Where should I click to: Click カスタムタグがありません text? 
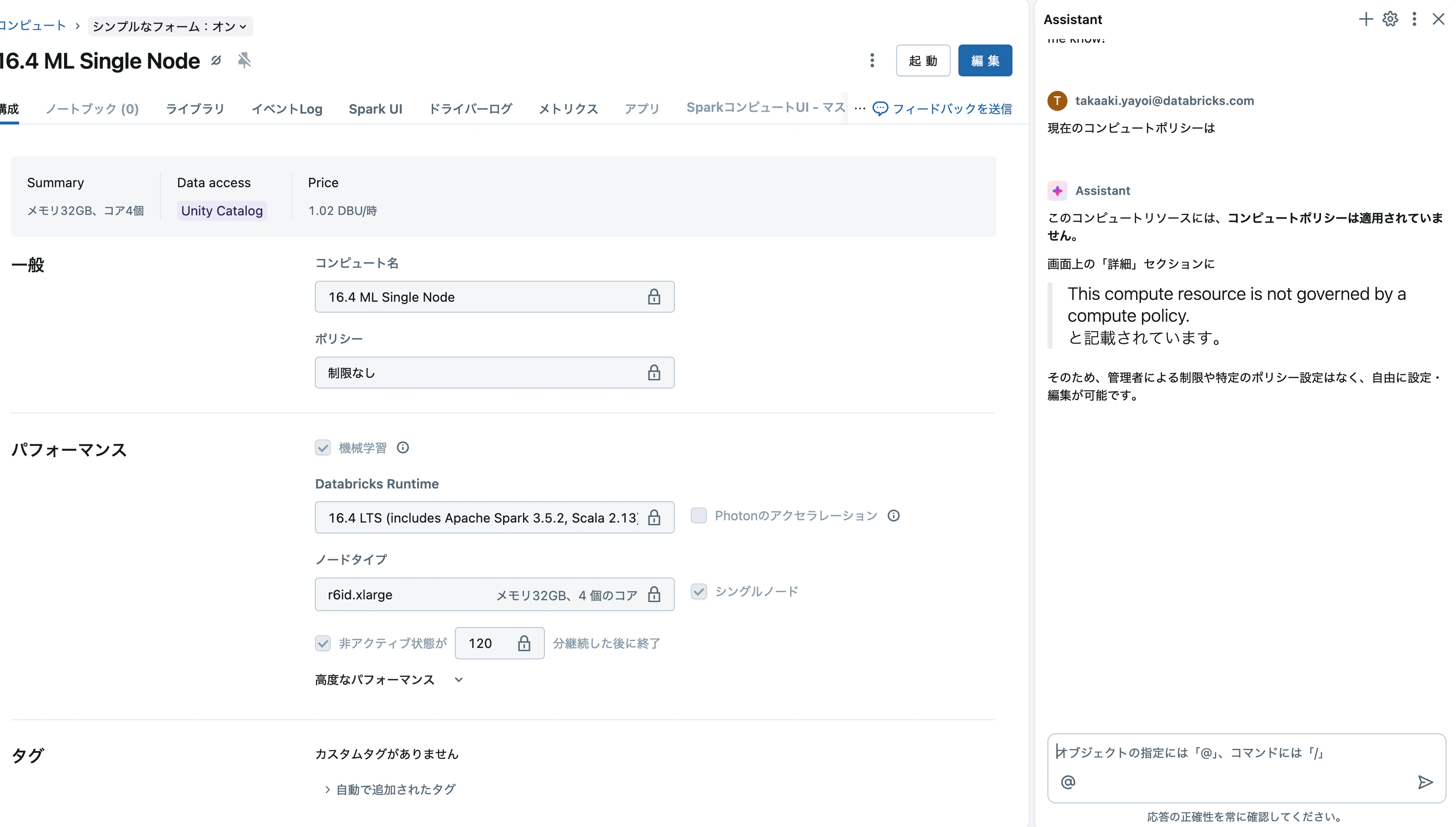(x=387, y=754)
